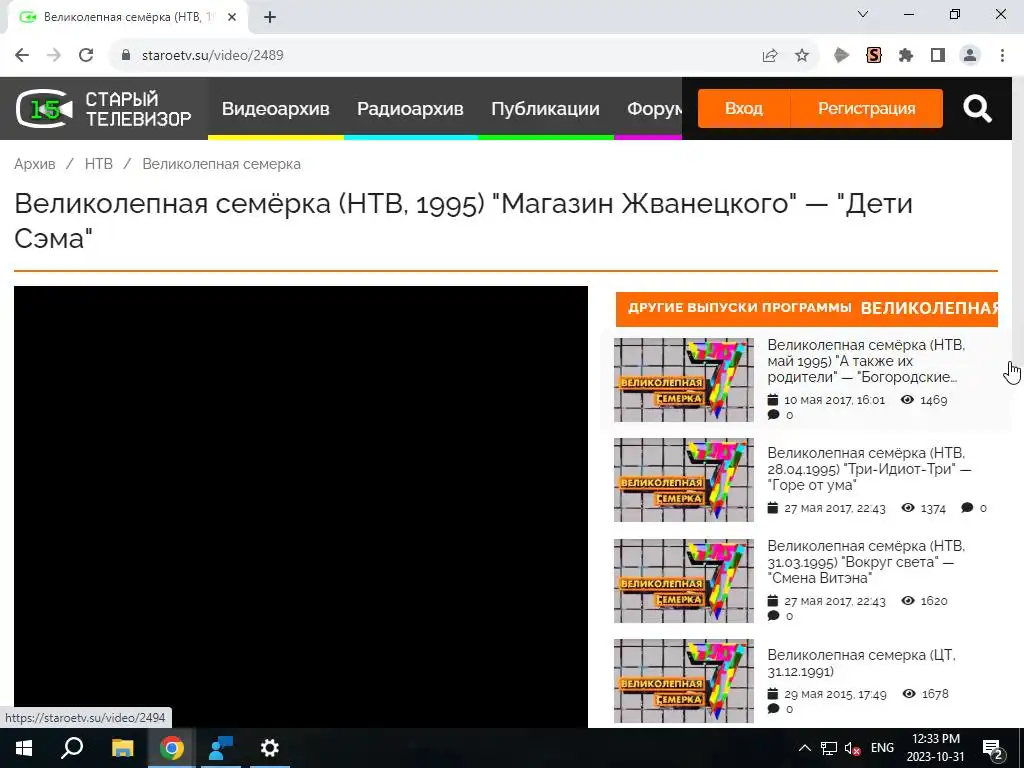Viewport: 1024px width, 768px height.
Task: Click the gray play-shaped extension icon
Action: (x=842, y=56)
